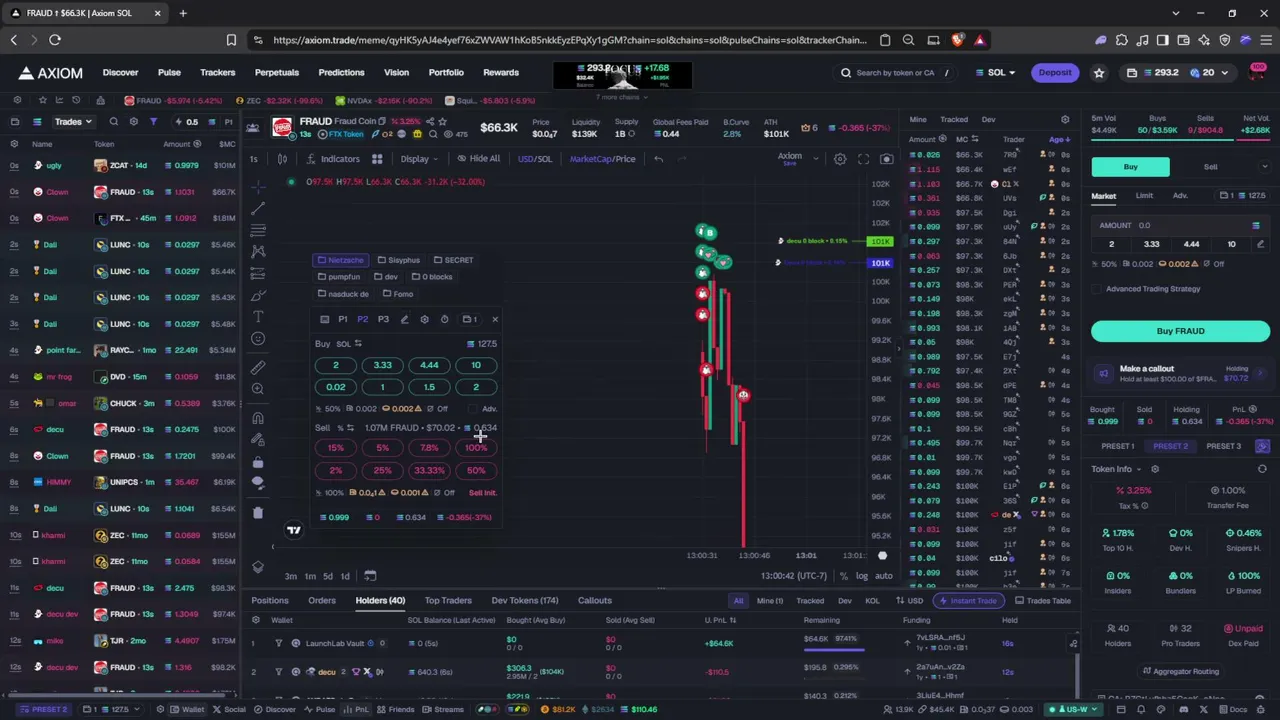The width and height of the screenshot is (1280, 720).
Task: Favorite the FRAUD token with star
Action: click(x=445, y=121)
